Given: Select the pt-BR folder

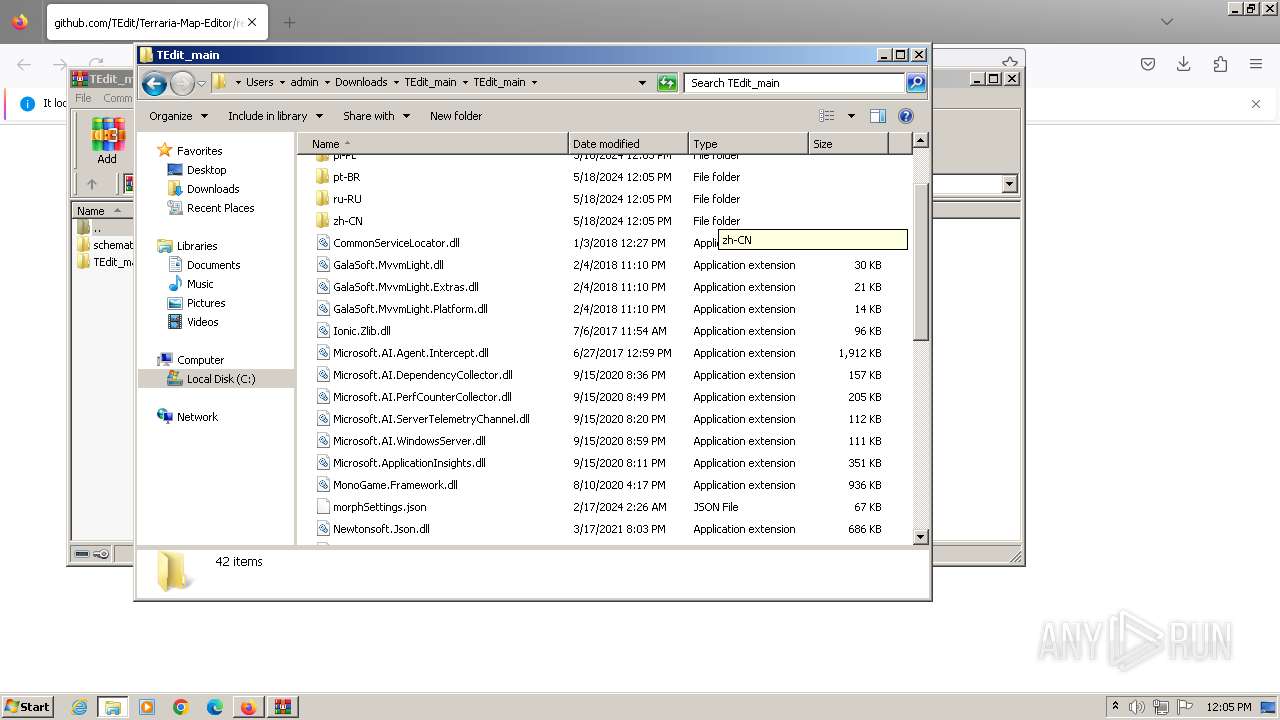Looking at the screenshot, I should [x=346, y=177].
